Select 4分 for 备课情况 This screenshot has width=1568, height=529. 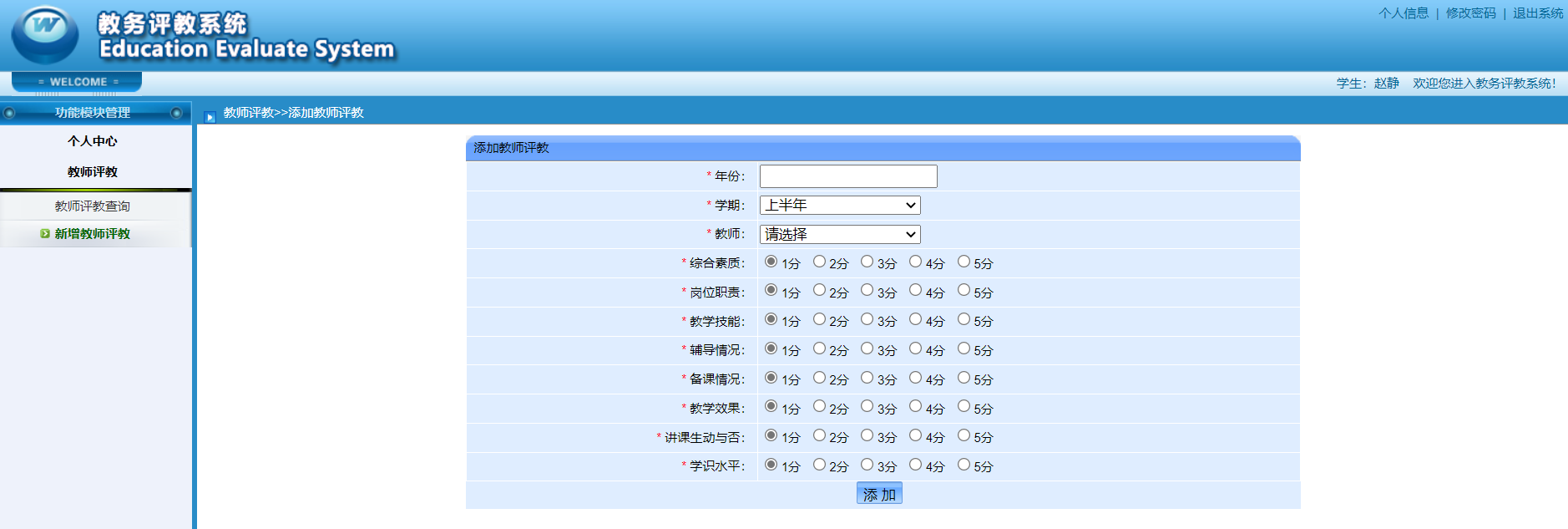tap(915, 378)
